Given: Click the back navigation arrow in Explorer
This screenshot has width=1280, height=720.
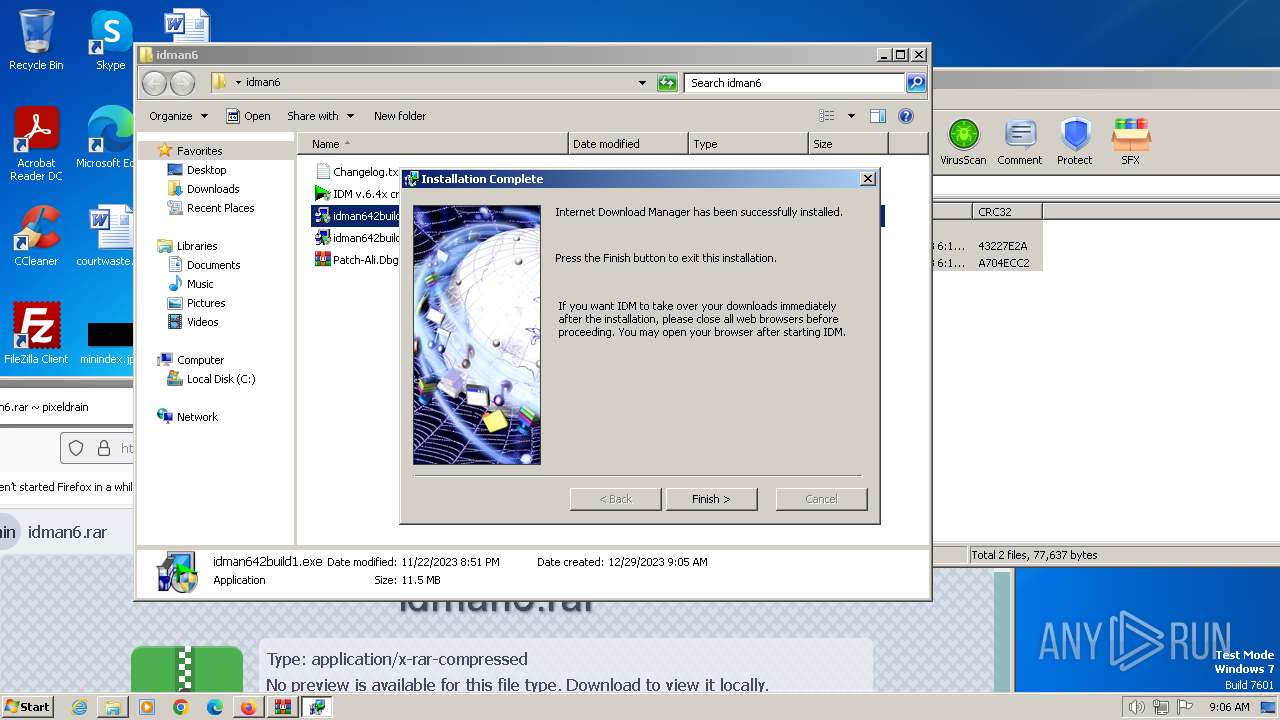Looking at the screenshot, I should coord(155,83).
